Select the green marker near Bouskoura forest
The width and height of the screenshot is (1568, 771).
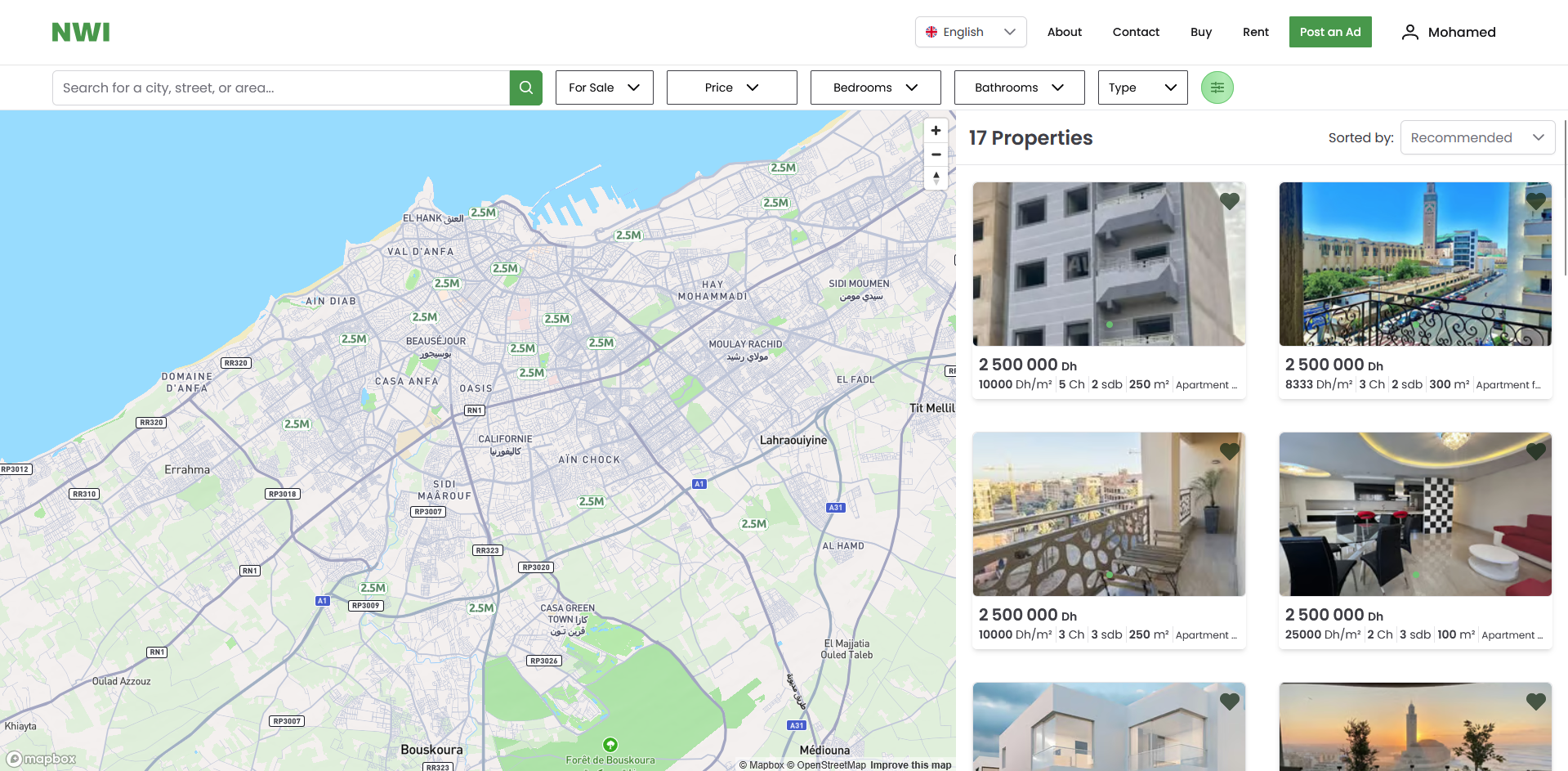pos(611,745)
